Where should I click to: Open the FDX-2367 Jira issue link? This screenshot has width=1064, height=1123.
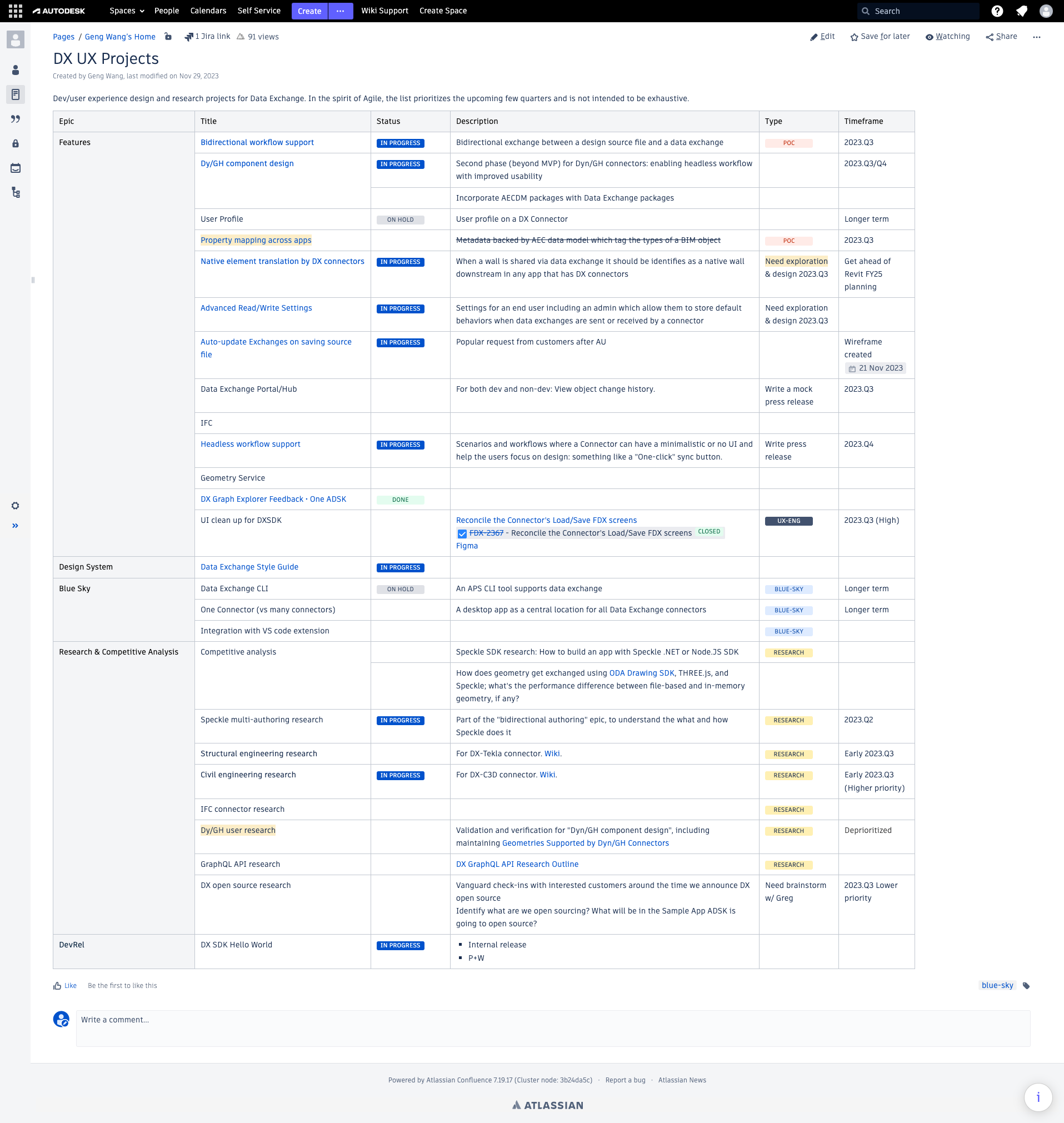[x=486, y=533]
